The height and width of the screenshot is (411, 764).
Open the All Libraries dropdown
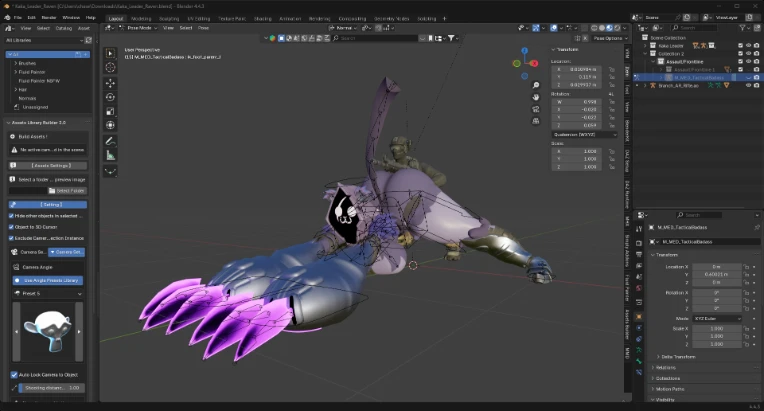point(44,40)
